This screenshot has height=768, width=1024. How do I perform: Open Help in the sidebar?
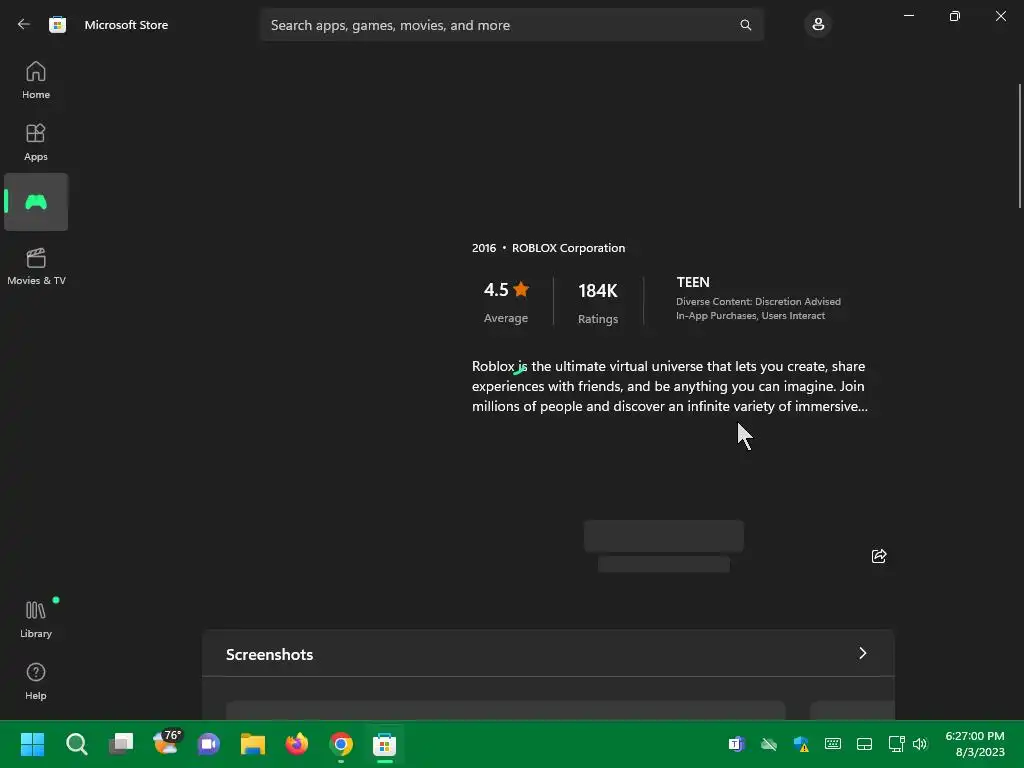point(36,682)
